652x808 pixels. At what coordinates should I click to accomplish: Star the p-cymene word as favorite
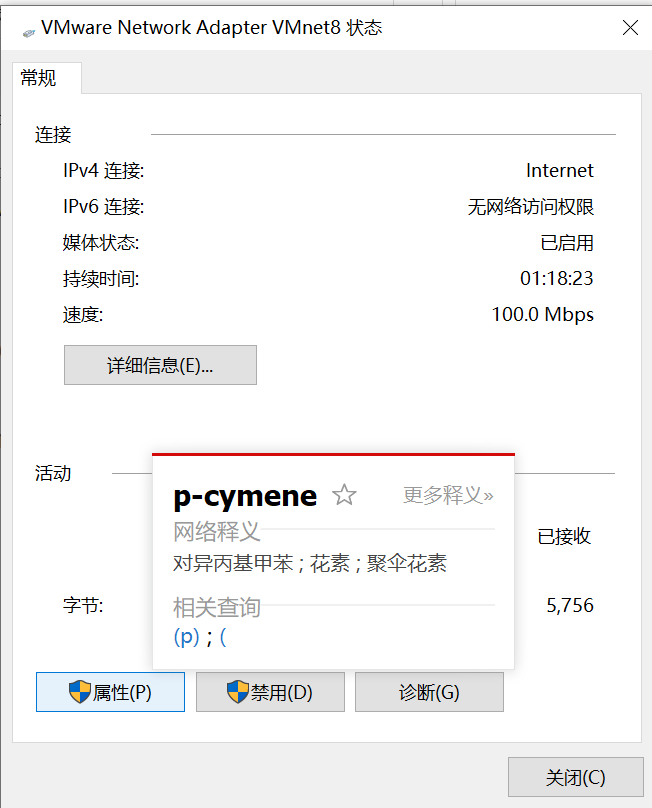tap(344, 495)
